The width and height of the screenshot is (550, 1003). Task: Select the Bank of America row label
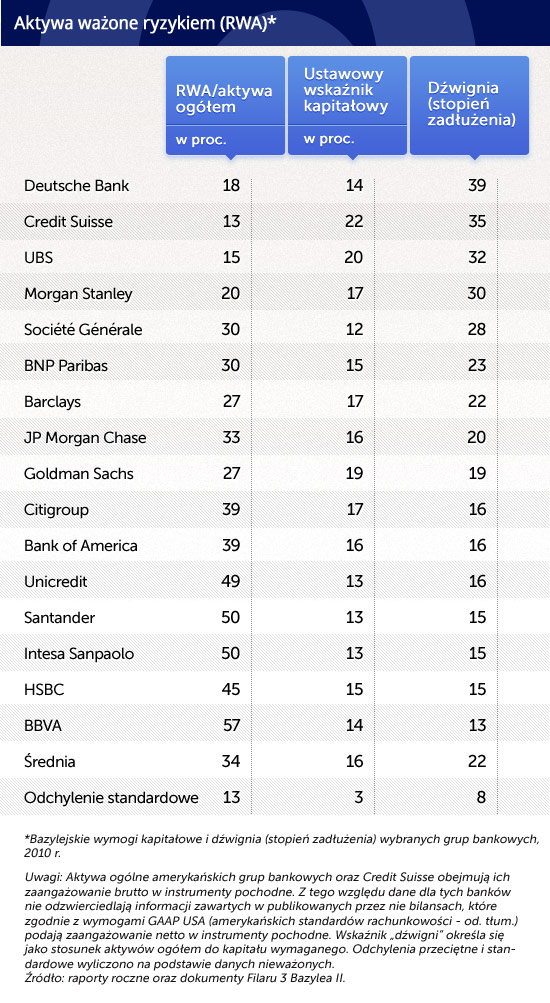pyautogui.click(x=81, y=546)
